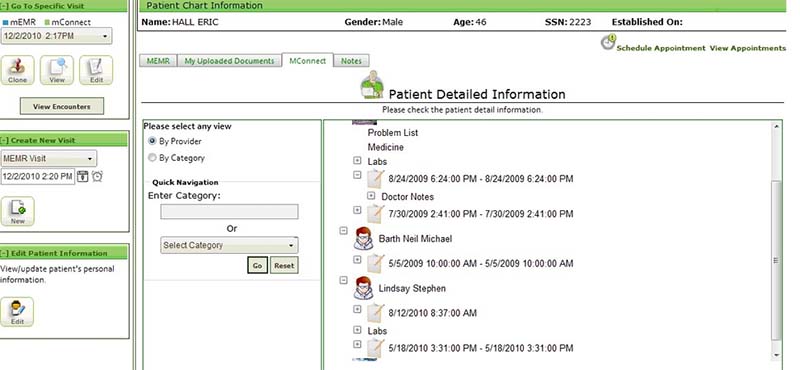Click the Schedule Appointment clock icon
The image size is (800, 370).
tap(608, 42)
